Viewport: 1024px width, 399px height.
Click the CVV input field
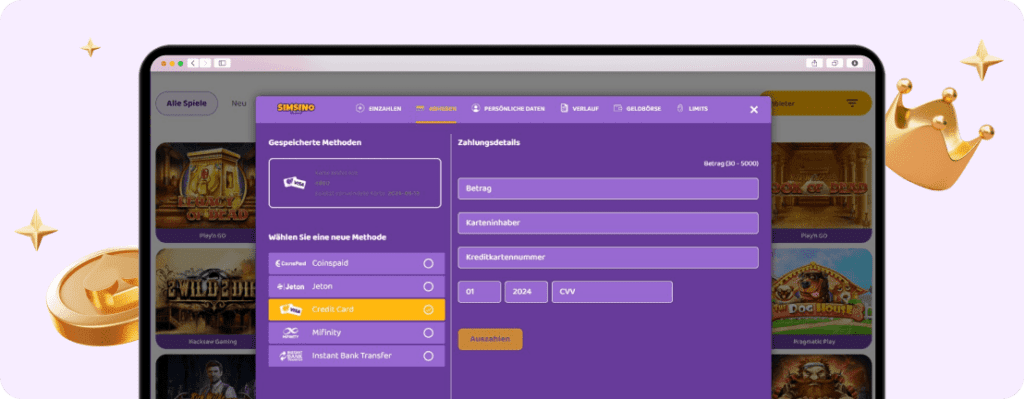coord(612,292)
